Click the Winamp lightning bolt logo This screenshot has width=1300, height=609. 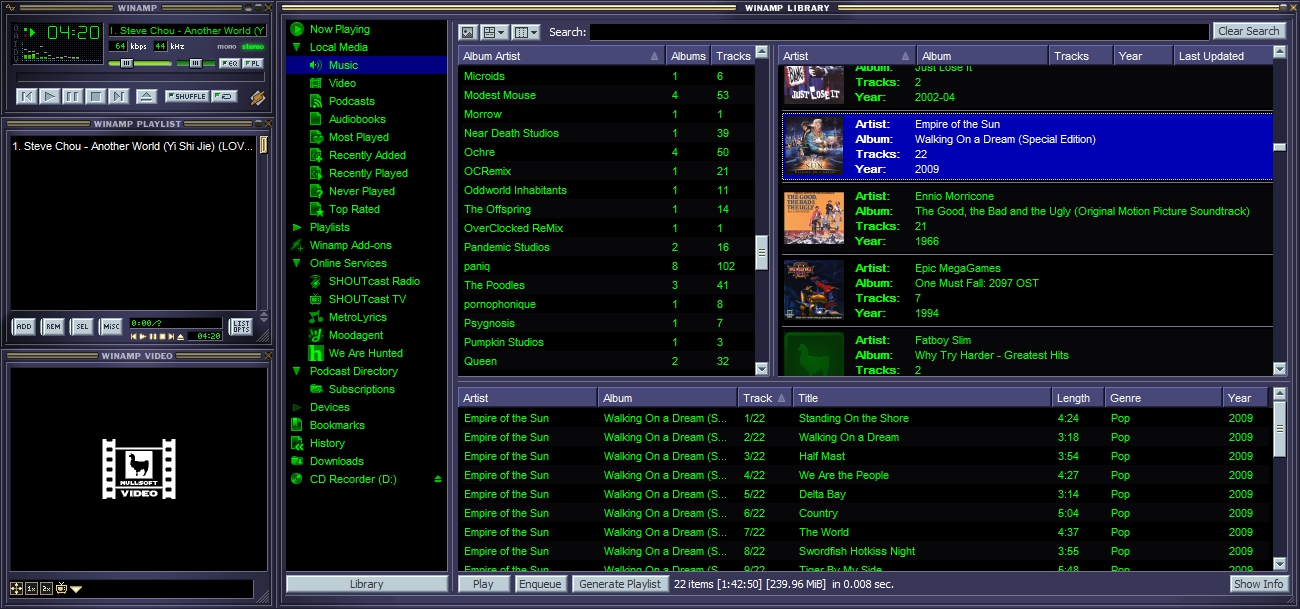click(x=257, y=97)
